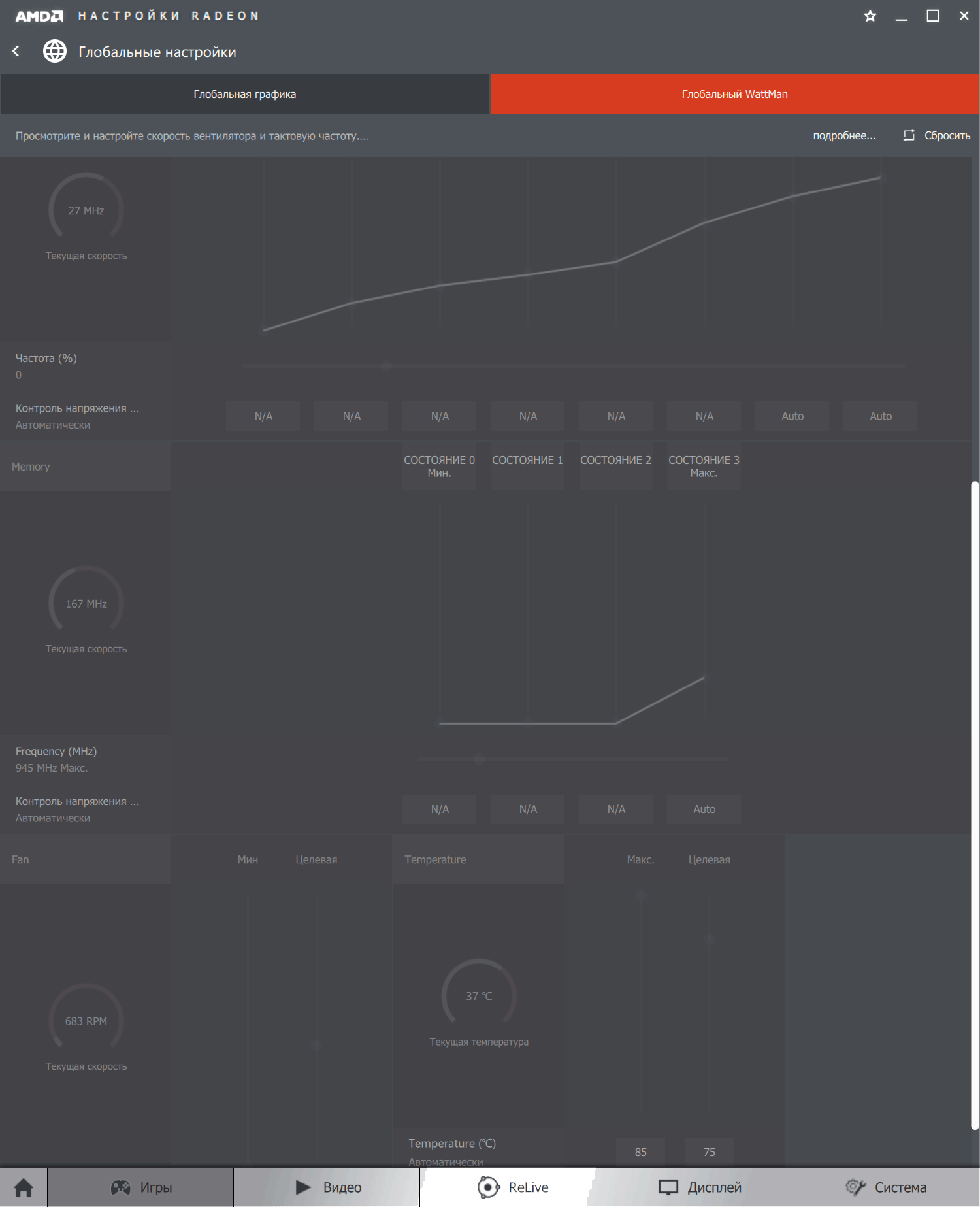Open the Видео section with play icon
The width and height of the screenshot is (980, 1207).
(327, 1187)
